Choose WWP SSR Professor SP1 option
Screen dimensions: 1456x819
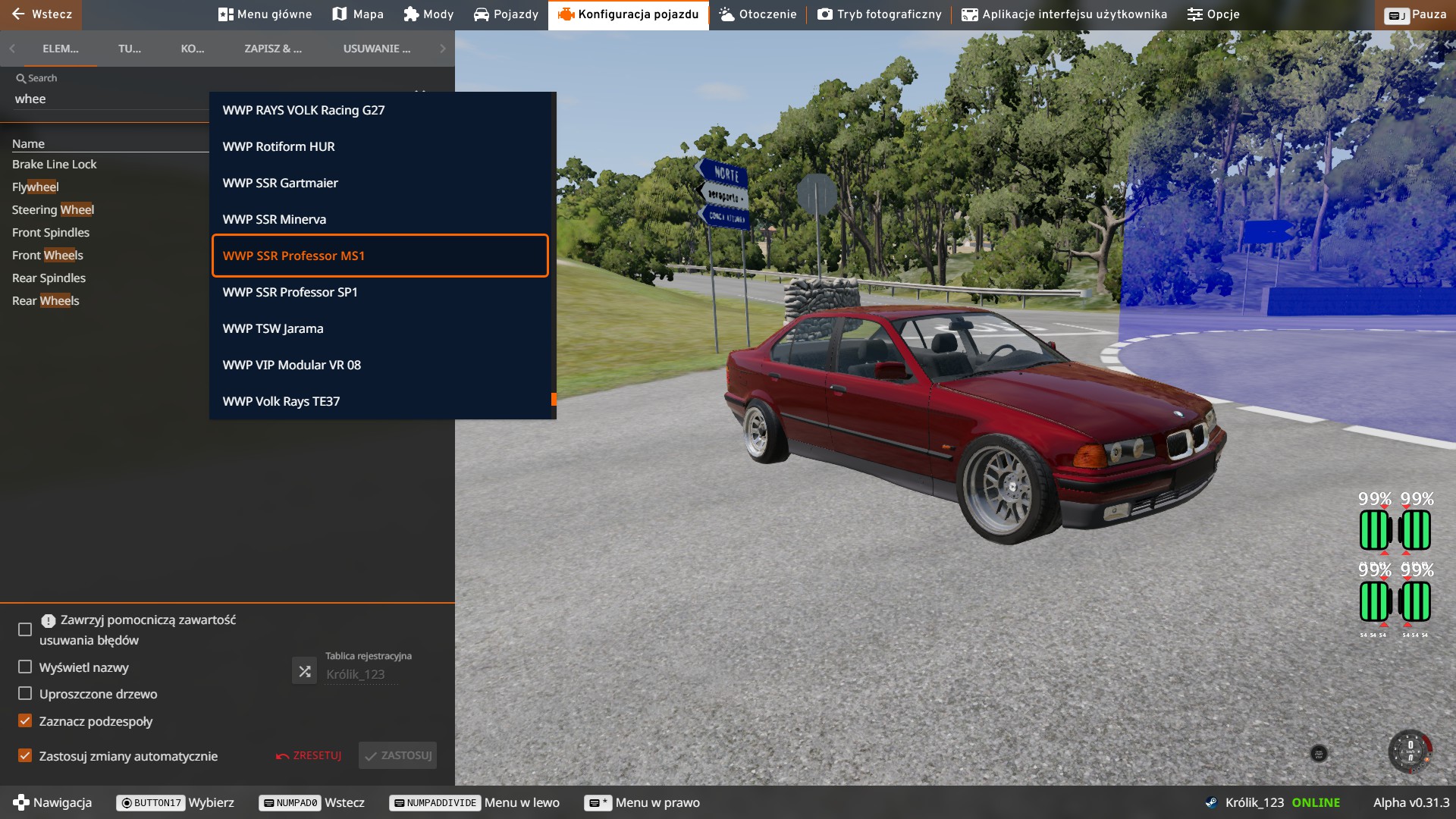[x=380, y=292]
